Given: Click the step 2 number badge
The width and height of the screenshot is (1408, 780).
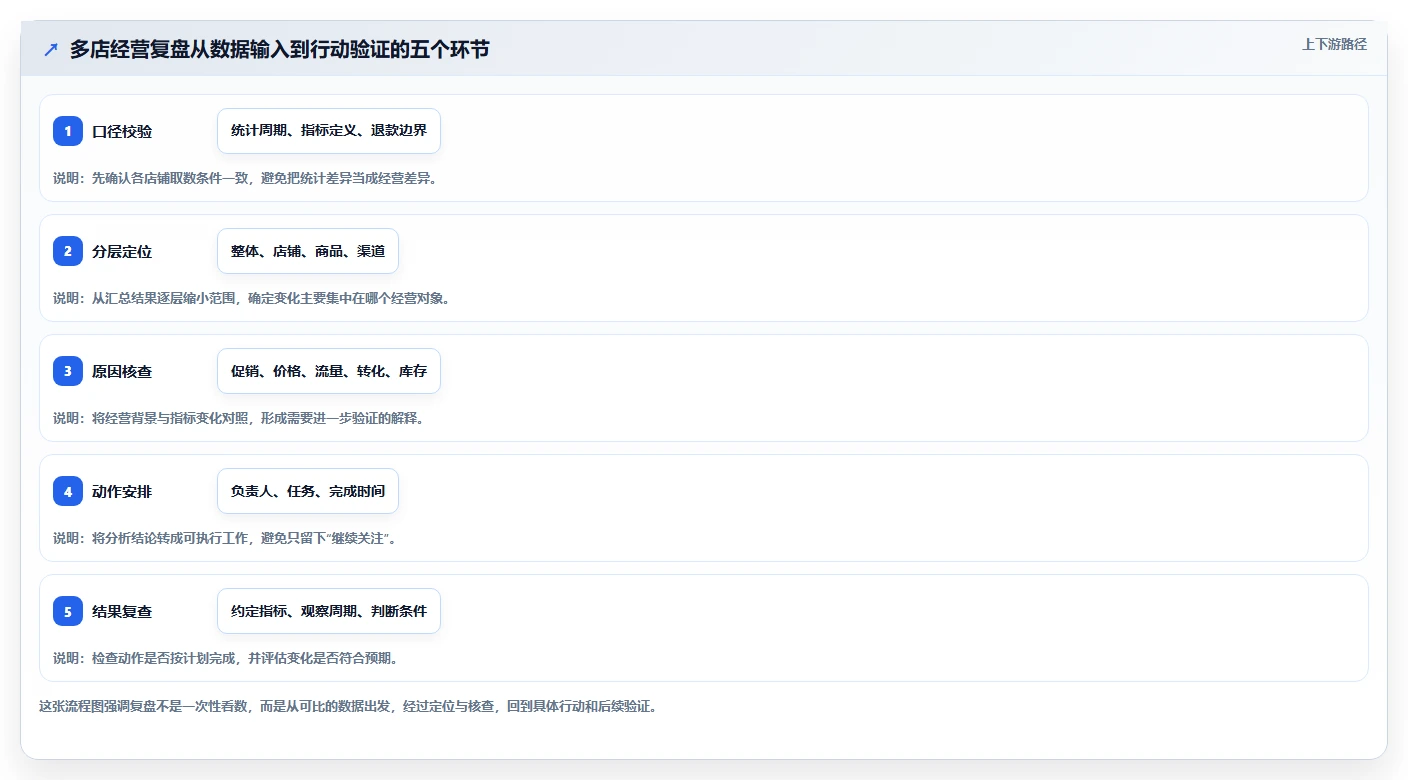Looking at the screenshot, I should pos(68,251).
